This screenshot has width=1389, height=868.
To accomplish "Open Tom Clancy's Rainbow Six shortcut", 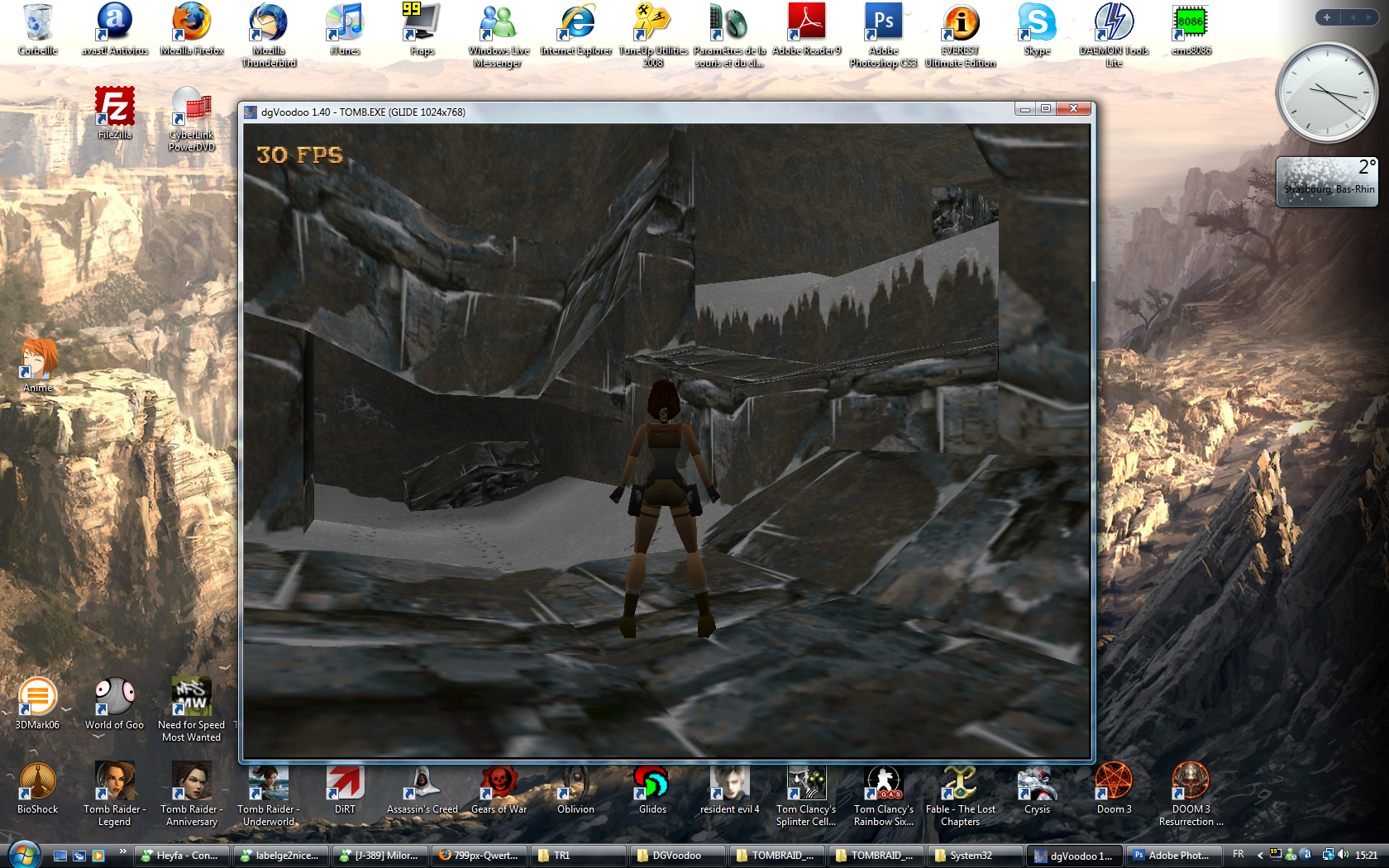I will point(884,794).
